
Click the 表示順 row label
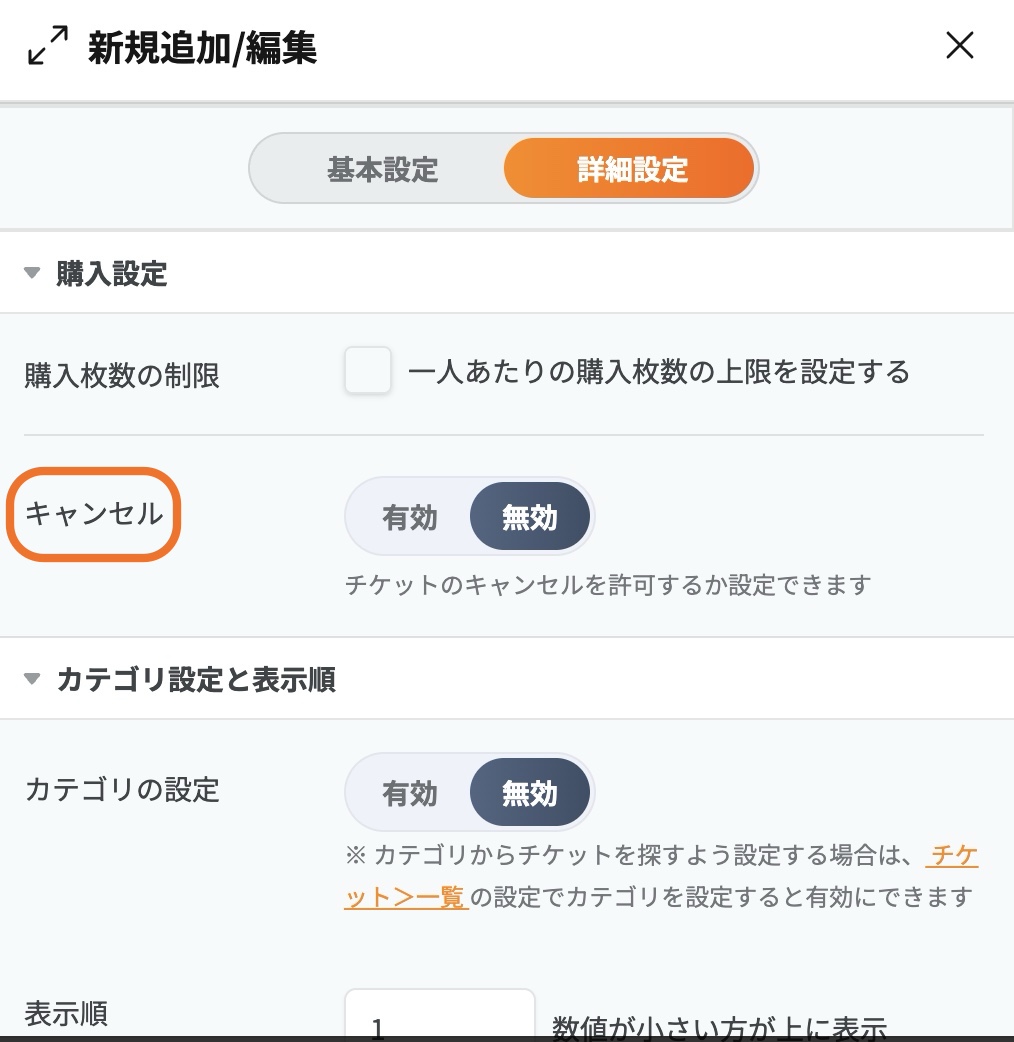[x=66, y=1014]
